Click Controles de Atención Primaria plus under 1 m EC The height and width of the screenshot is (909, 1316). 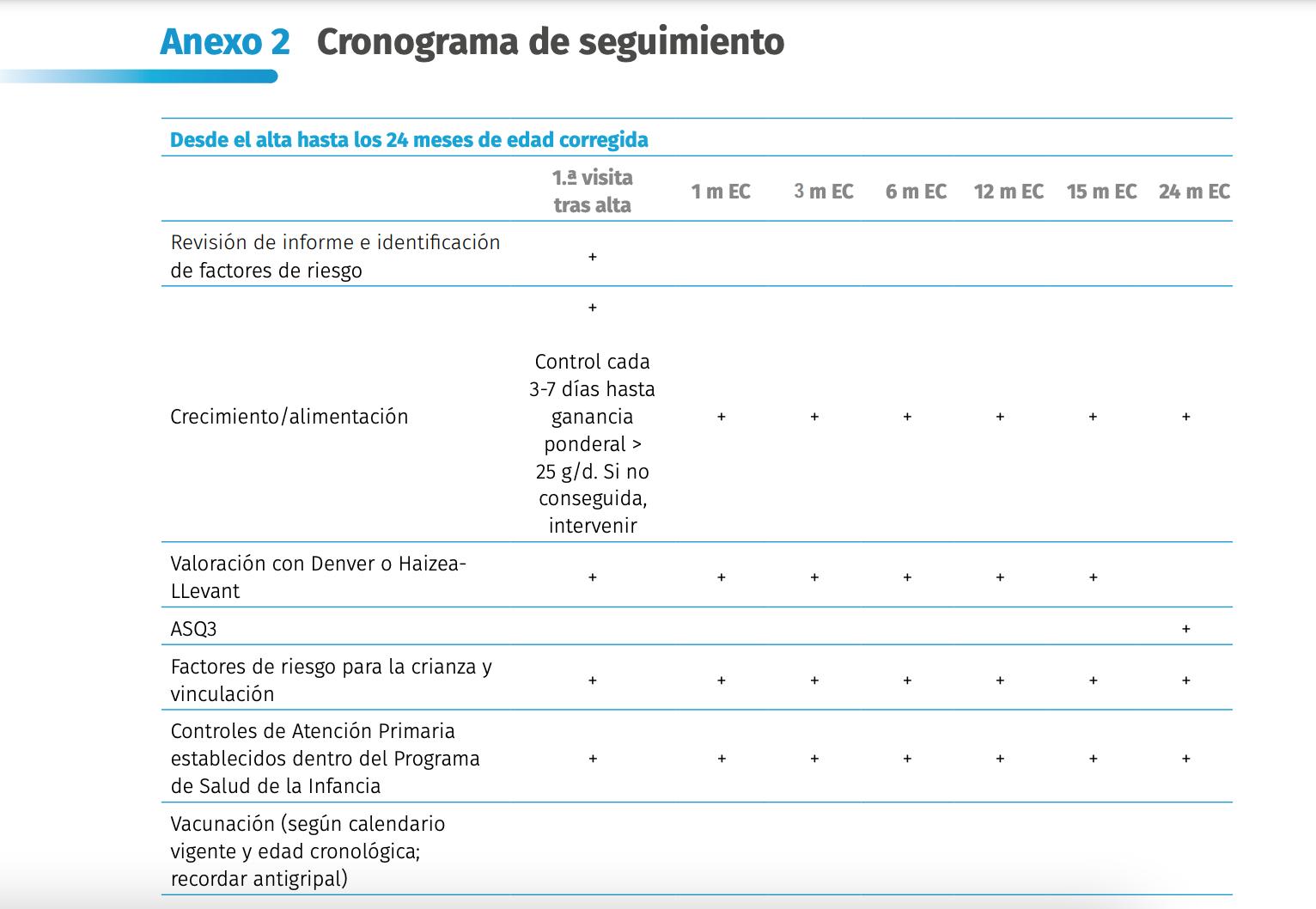[x=721, y=759]
